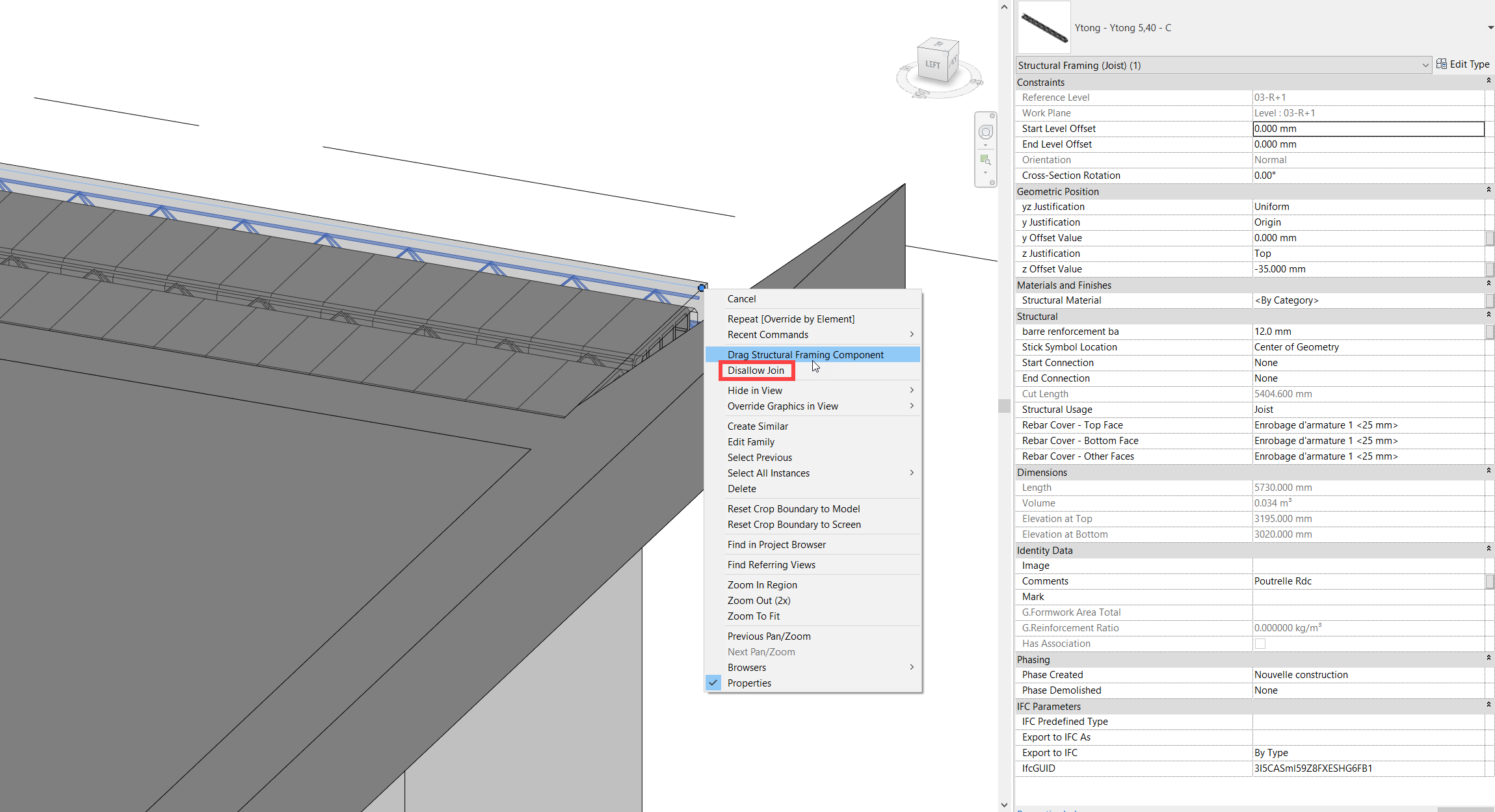Activate the Zoom Region tool on the navigation bar
This screenshot has height=812, width=1495.
(x=985, y=158)
